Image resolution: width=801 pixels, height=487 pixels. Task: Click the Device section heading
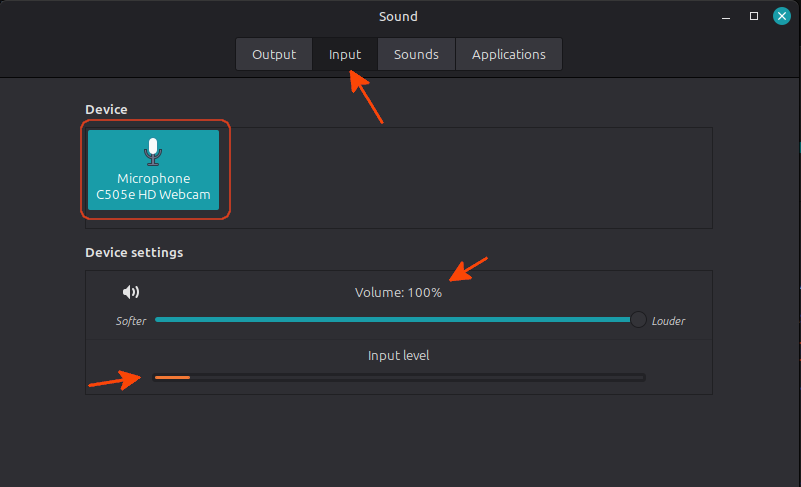point(106,108)
